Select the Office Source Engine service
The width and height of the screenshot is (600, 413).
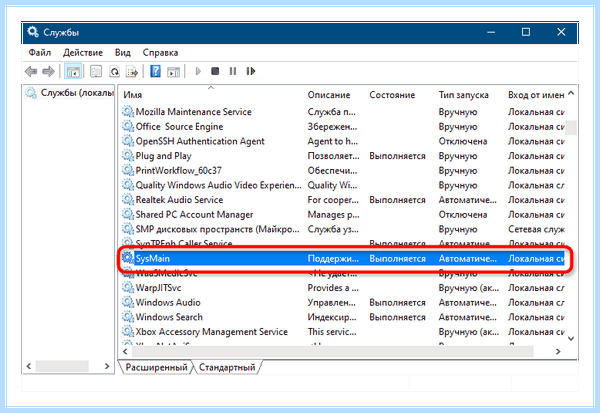pos(343,126)
